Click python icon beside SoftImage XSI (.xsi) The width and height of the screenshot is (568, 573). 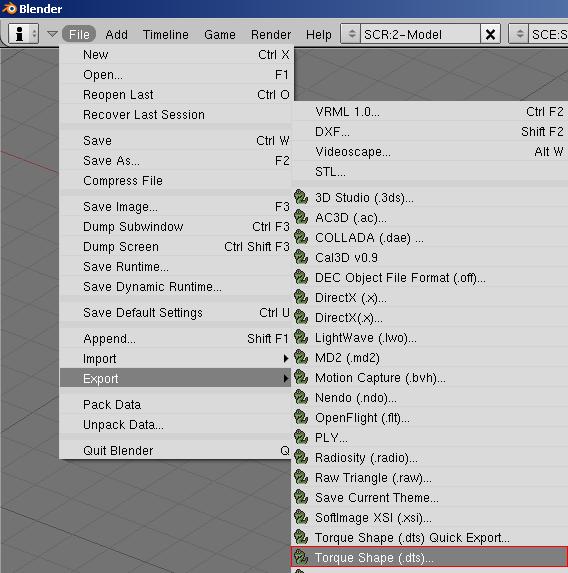301,517
